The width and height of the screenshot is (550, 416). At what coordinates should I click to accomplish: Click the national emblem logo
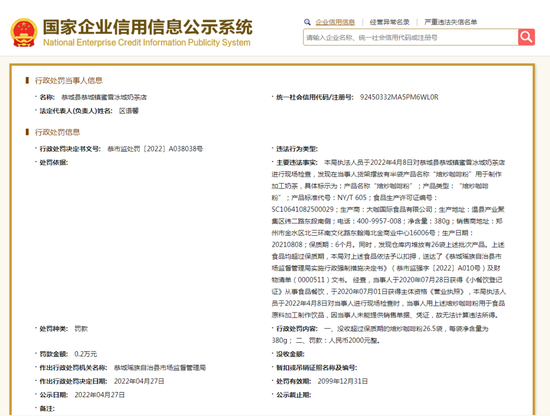(24, 33)
